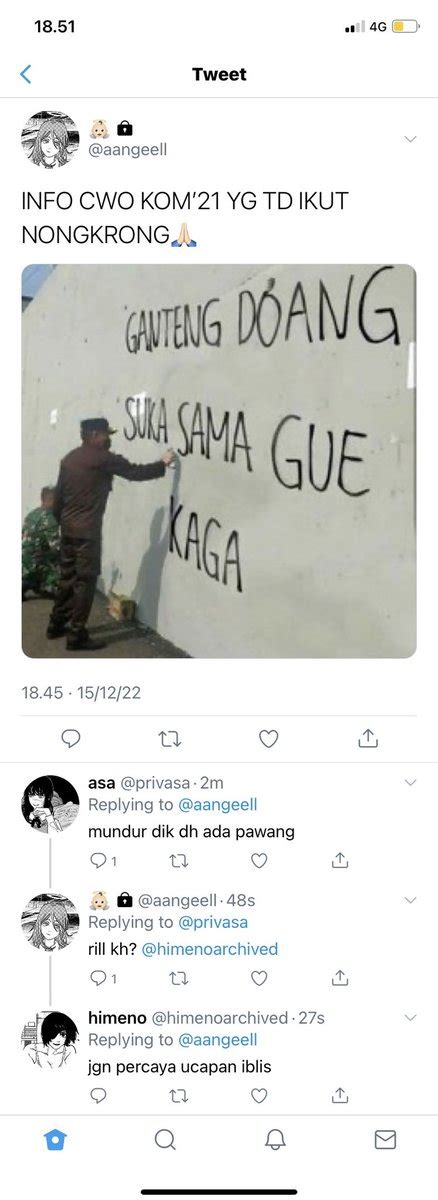Like the main tweet by @aangeell
This screenshot has height=1200, width=438.
click(x=268, y=738)
